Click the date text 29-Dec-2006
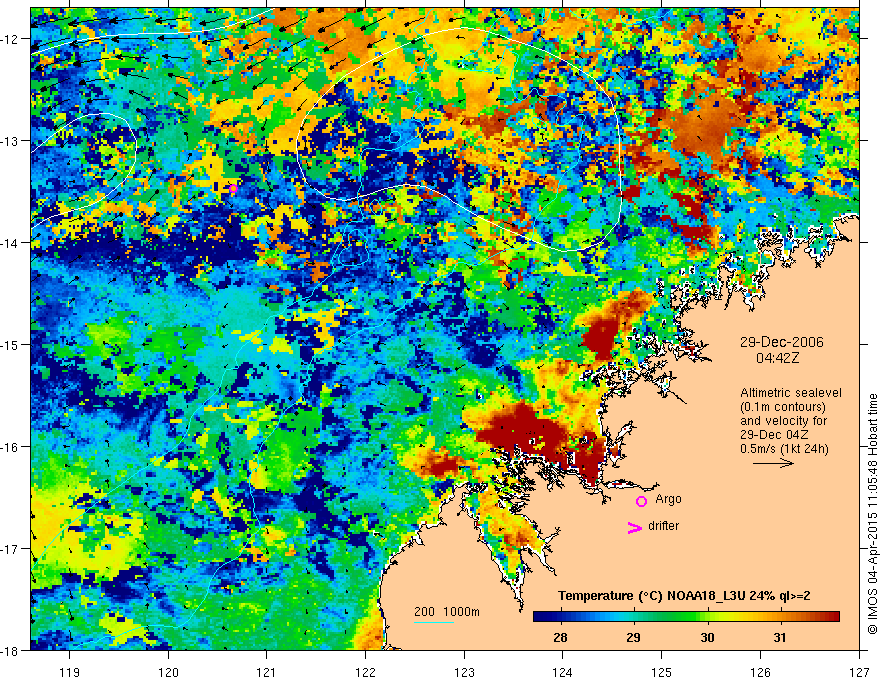Image resolution: width=880 pixels, height=680 pixels. pyautogui.click(x=781, y=342)
